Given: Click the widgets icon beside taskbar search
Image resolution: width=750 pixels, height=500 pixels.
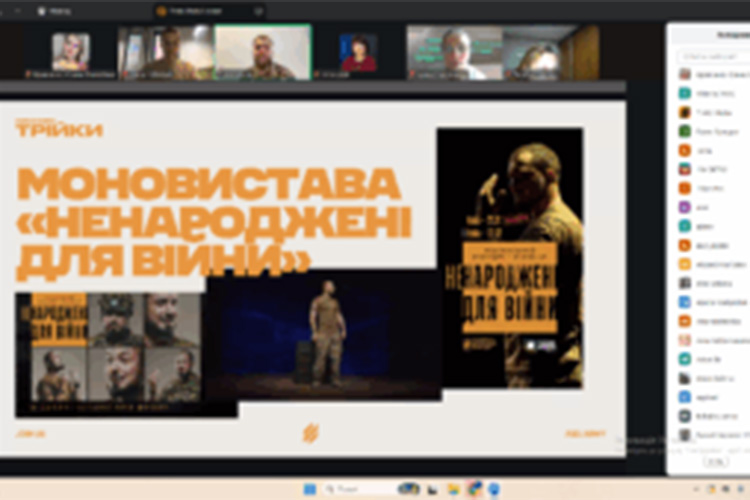Looking at the screenshot, I should pyautogui.click(x=407, y=489).
